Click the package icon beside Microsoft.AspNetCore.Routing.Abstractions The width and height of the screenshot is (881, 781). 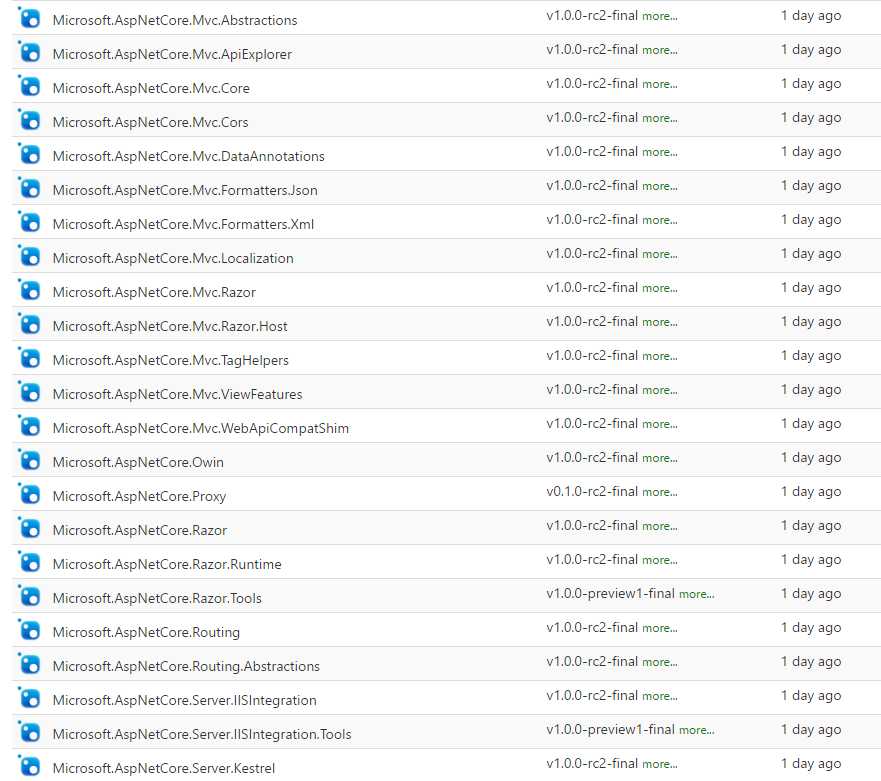coord(30,665)
